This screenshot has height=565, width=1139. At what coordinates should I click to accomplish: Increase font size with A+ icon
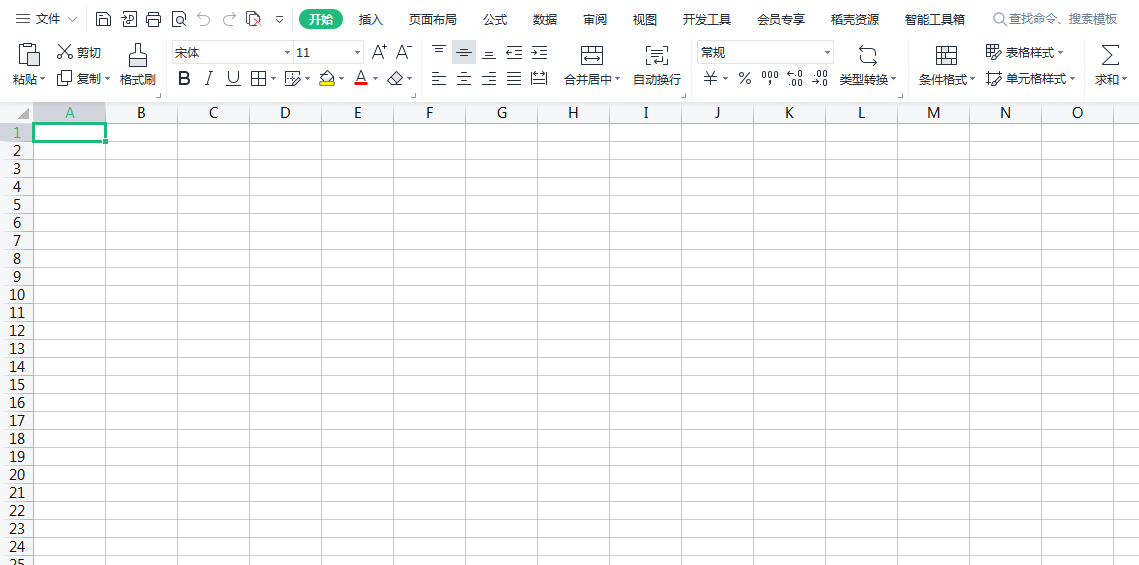point(379,52)
